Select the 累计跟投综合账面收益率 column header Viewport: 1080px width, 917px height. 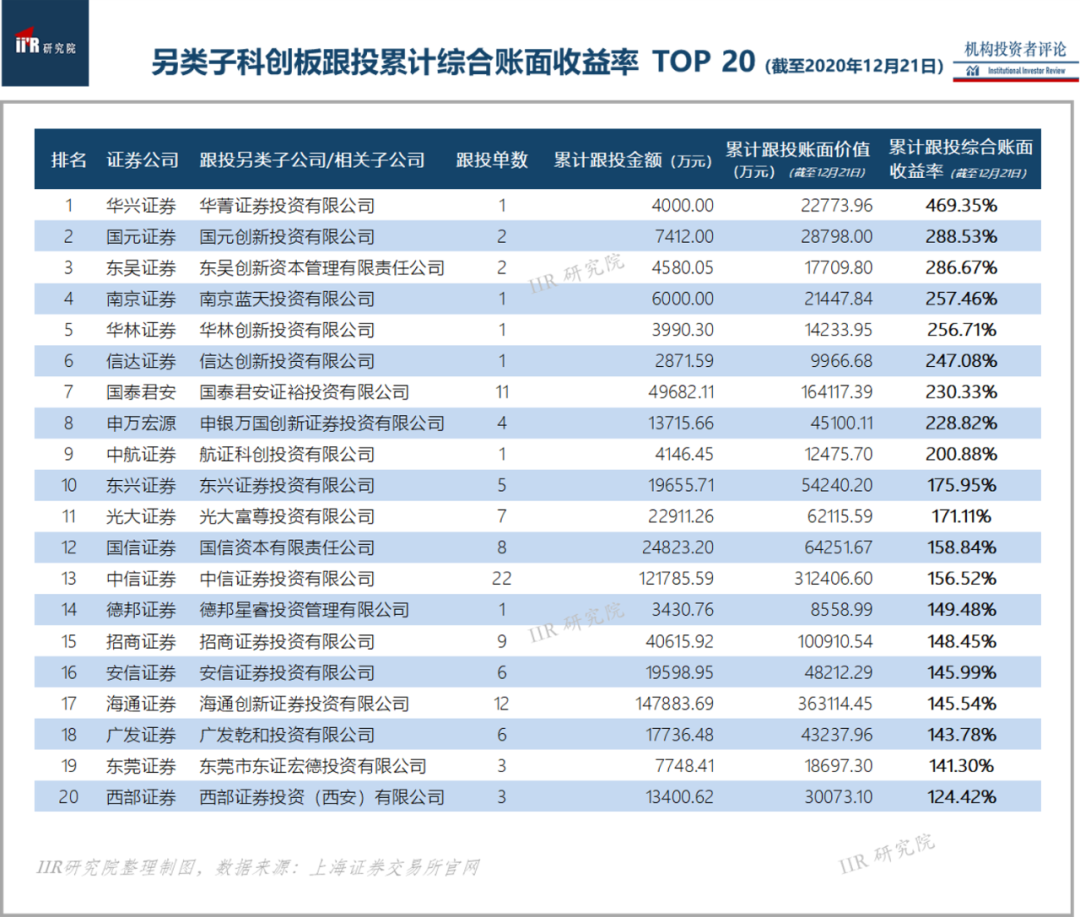pyautogui.click(x=961, y=159)
